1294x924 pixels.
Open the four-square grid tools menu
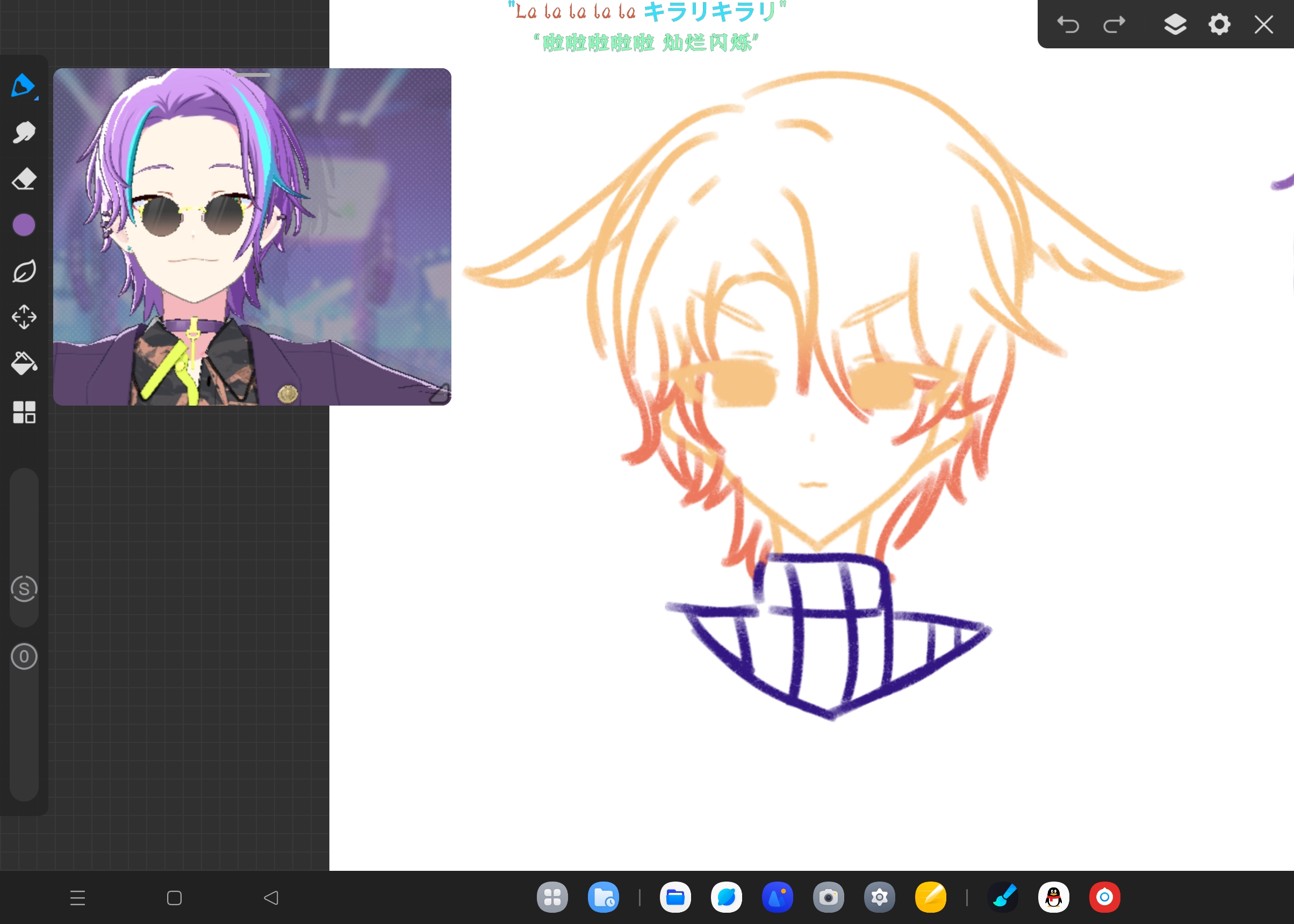tap(24, 412)
